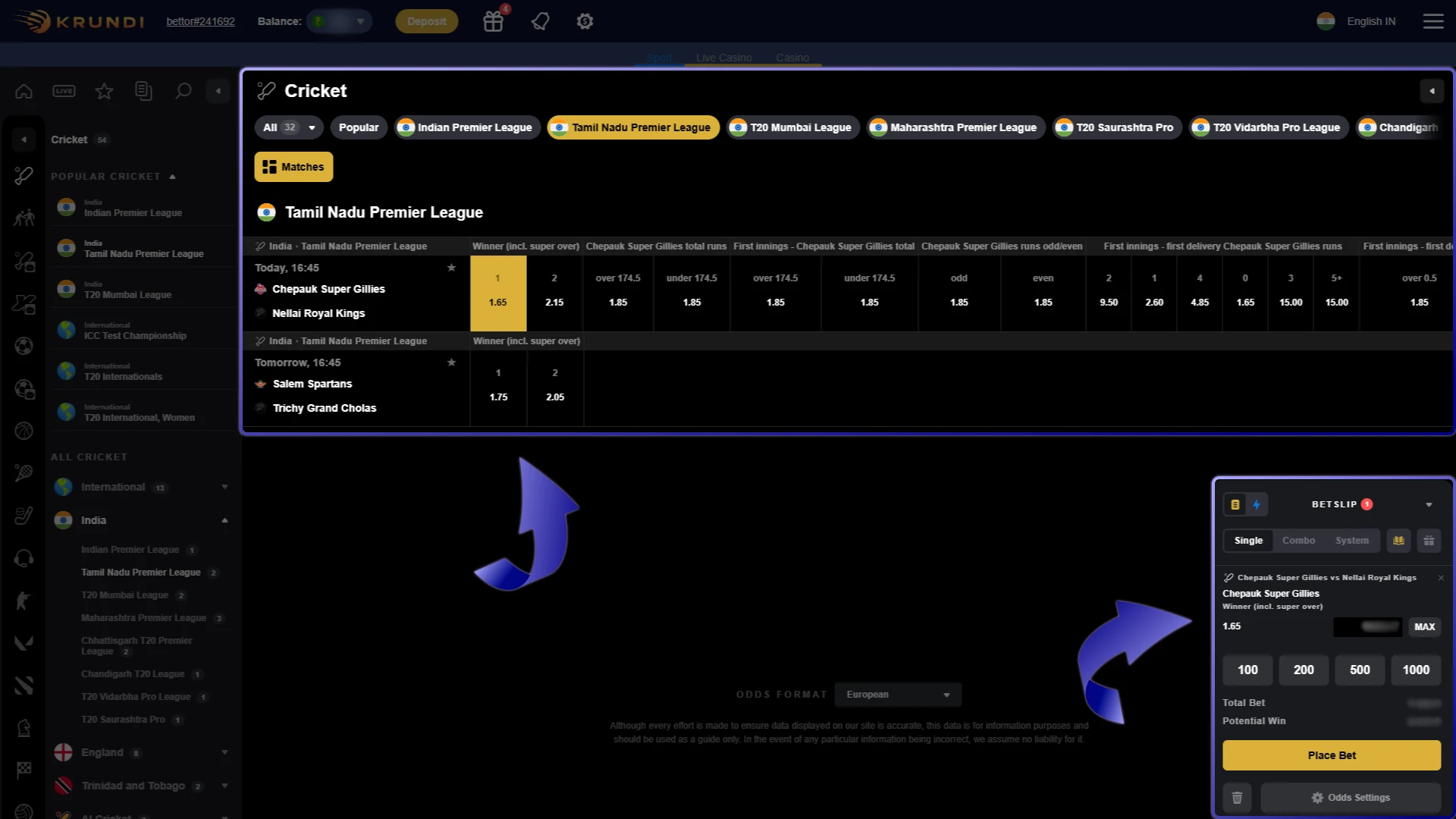
Task: Click the Place Bet button
Action: click(1331, 755)
